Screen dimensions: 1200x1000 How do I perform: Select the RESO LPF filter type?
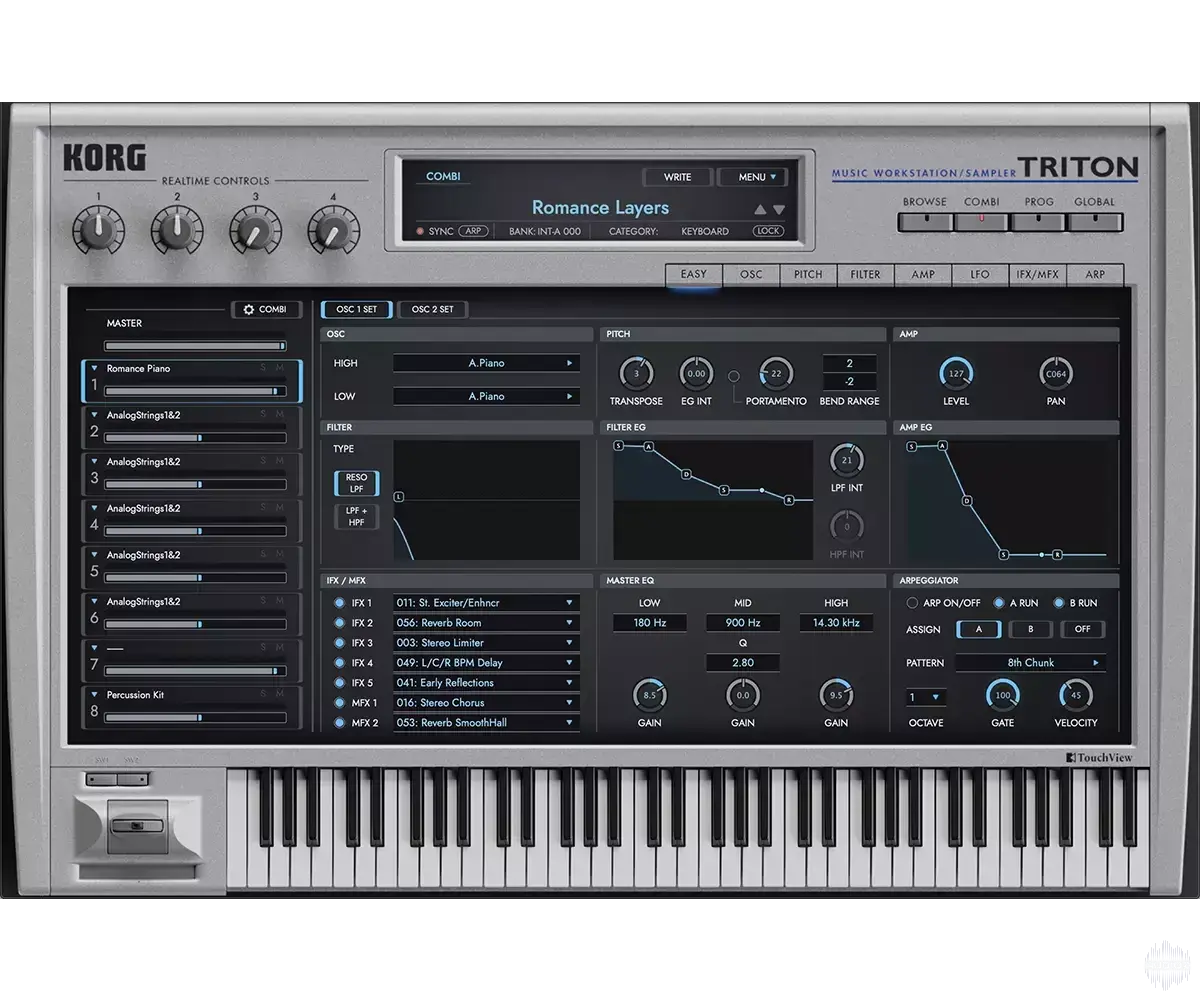click(x=356, y=483)
